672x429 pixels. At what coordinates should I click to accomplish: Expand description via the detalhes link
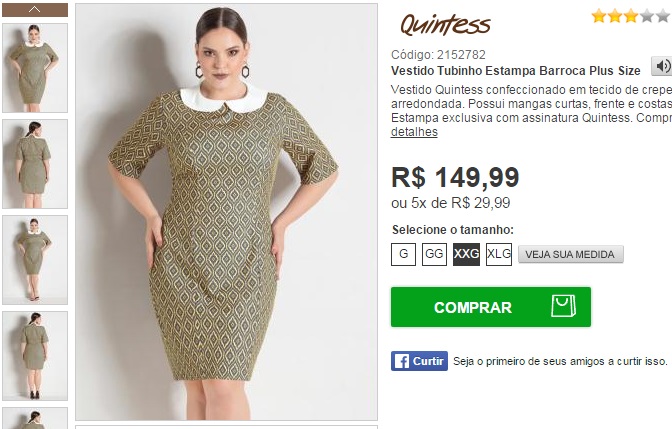(x=414, y=132)
